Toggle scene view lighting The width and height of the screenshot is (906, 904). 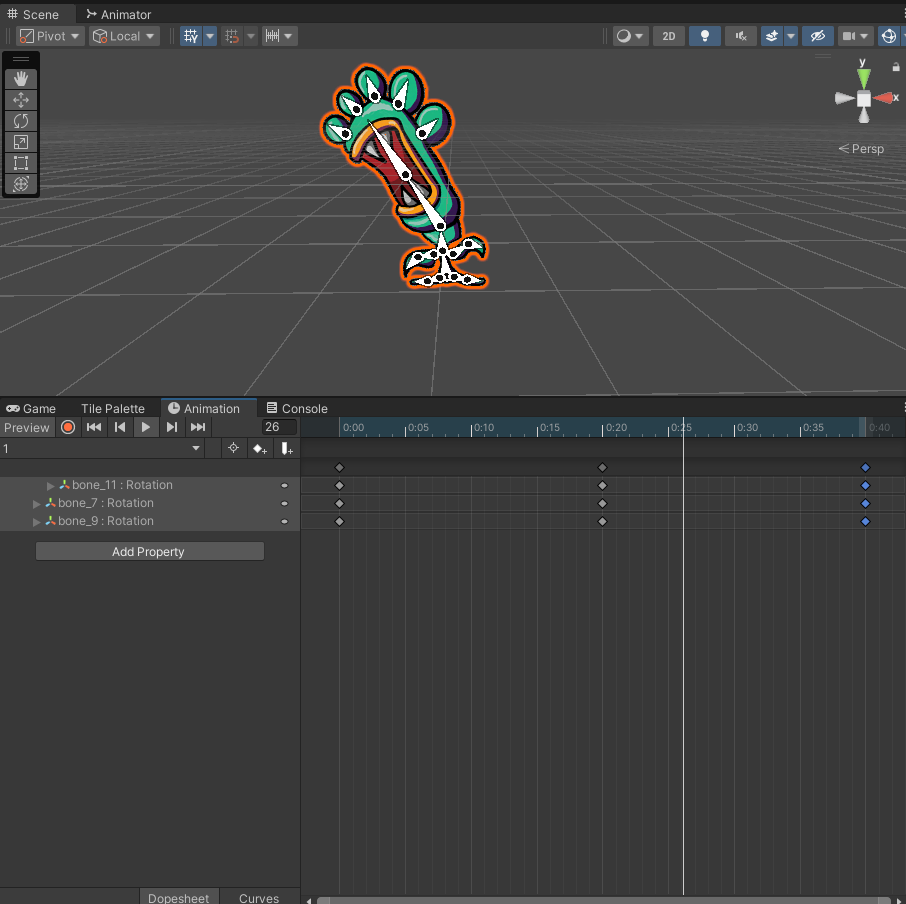705,35
